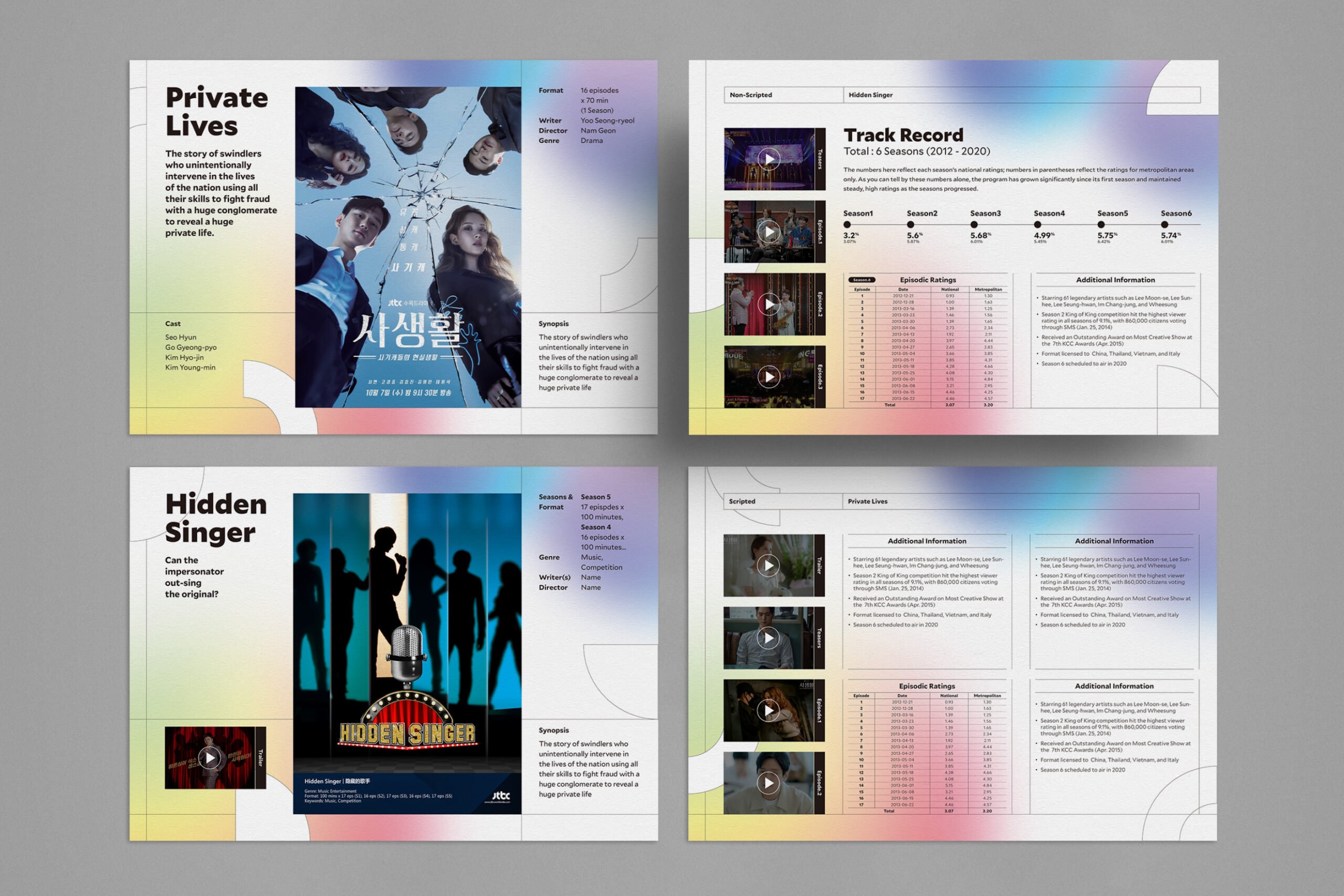Viewport: 1344px width, 896px height.
Task: Select writer name 'Yoo Seong-ryeol'
Action: coord(607,121)
